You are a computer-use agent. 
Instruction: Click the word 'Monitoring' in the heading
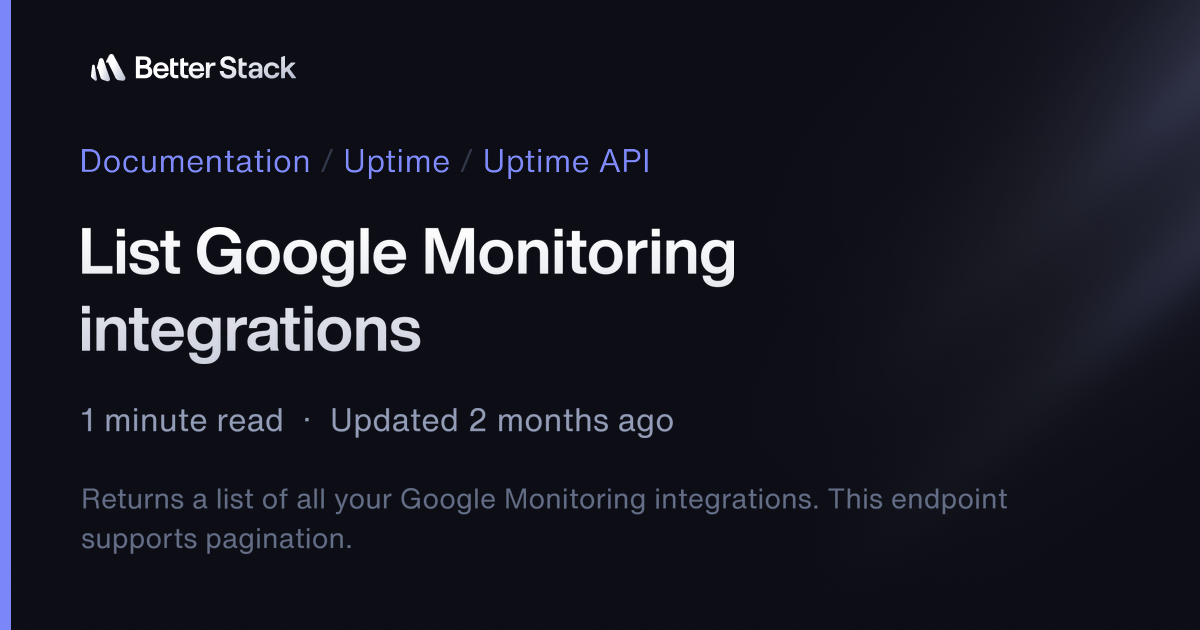[578, 256]
